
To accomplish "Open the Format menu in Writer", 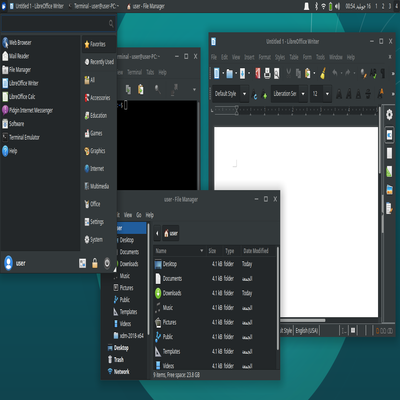I will pos(265,57).
